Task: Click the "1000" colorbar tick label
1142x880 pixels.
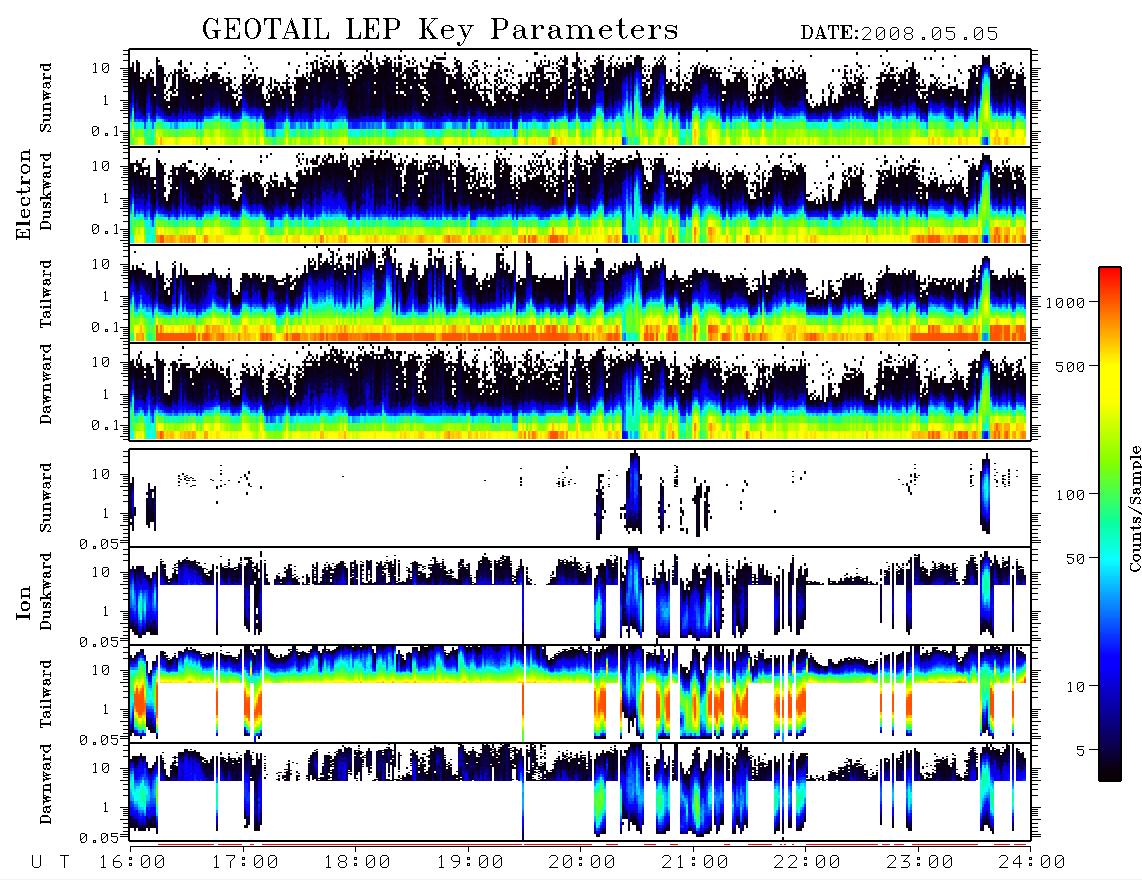Action: coord(1065,302)
